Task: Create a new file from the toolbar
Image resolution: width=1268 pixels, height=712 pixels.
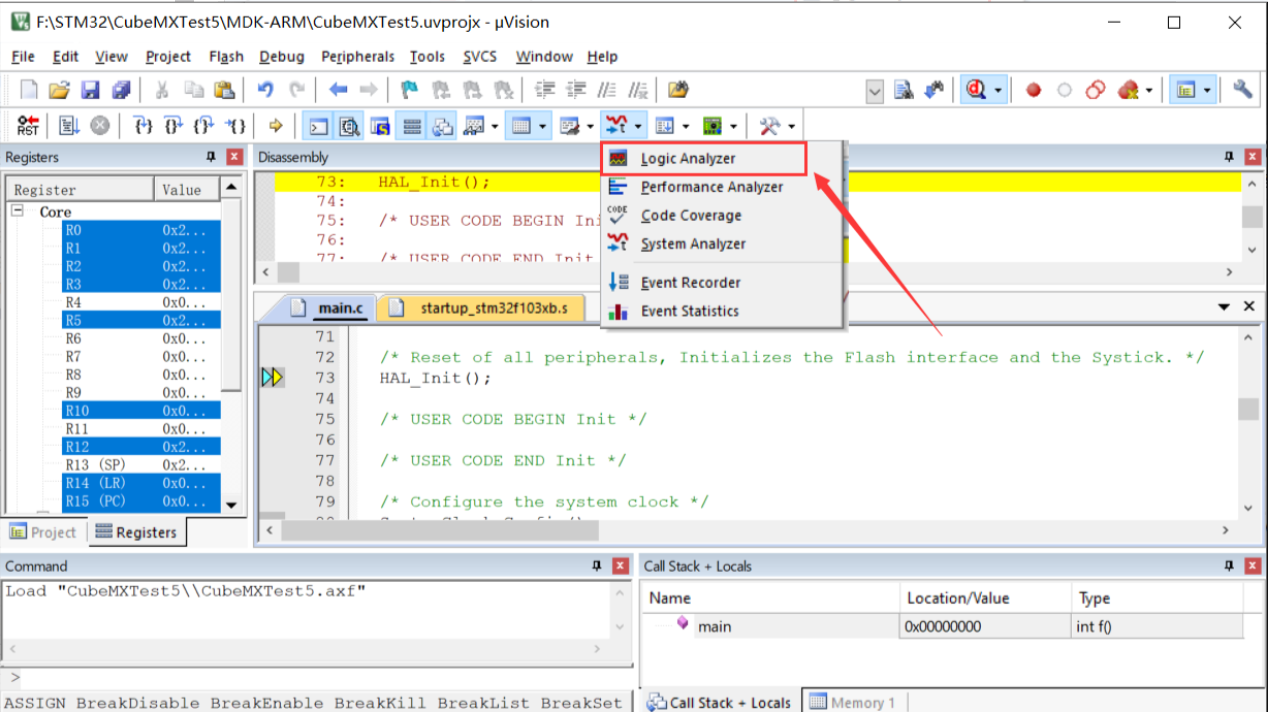Action: click(29, 90)
